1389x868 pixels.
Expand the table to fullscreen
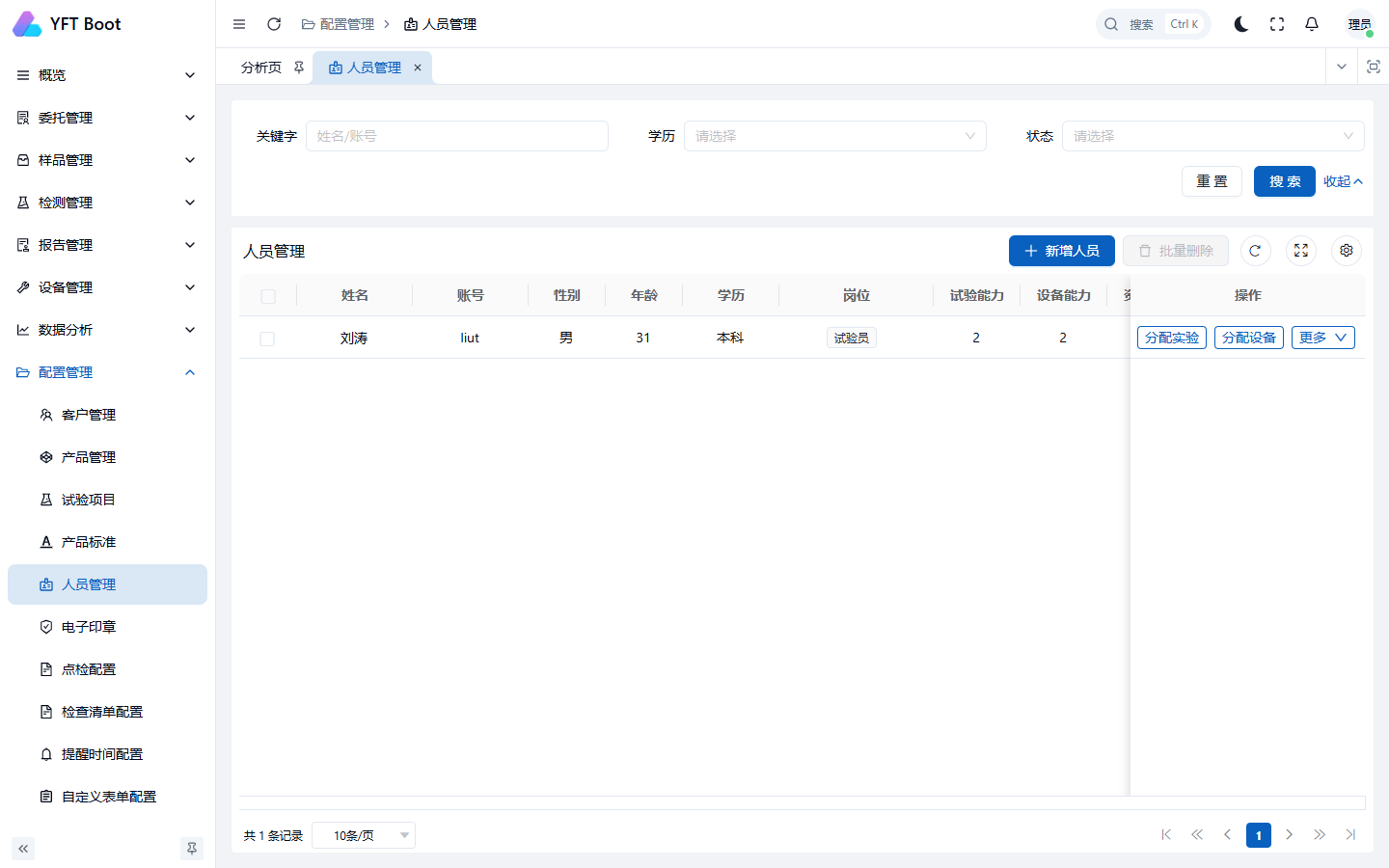(x=1301, y=251)
